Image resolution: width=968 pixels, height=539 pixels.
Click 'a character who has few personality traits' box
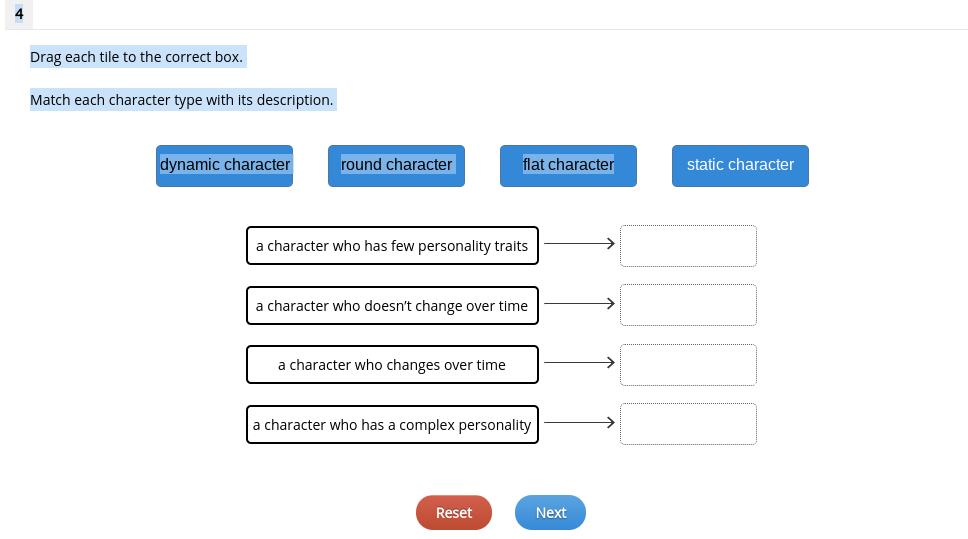(392, 246)
